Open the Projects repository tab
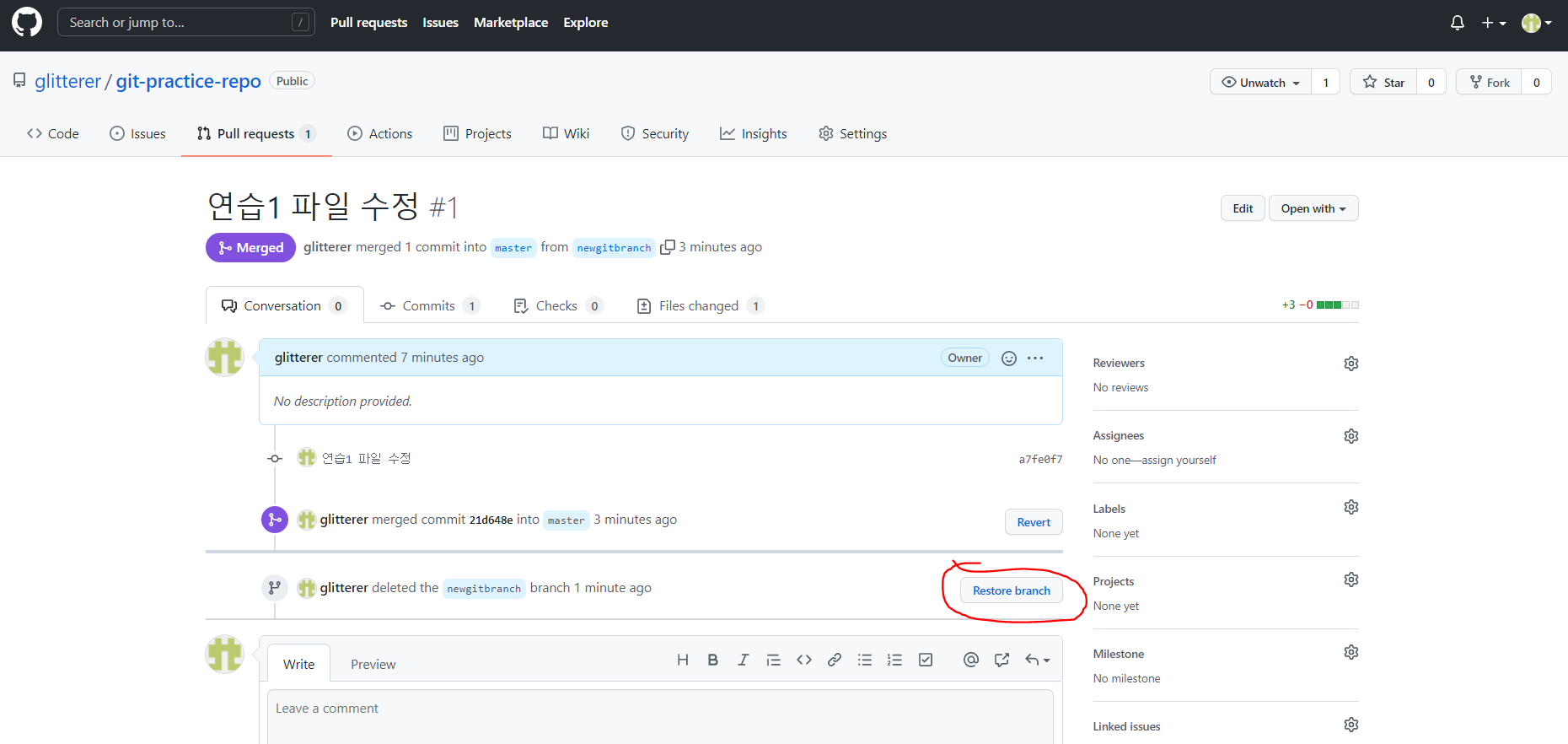Image resolution: width=1568 pixels, height=744 pixels. pyautogui.click(x=478, y=133)
